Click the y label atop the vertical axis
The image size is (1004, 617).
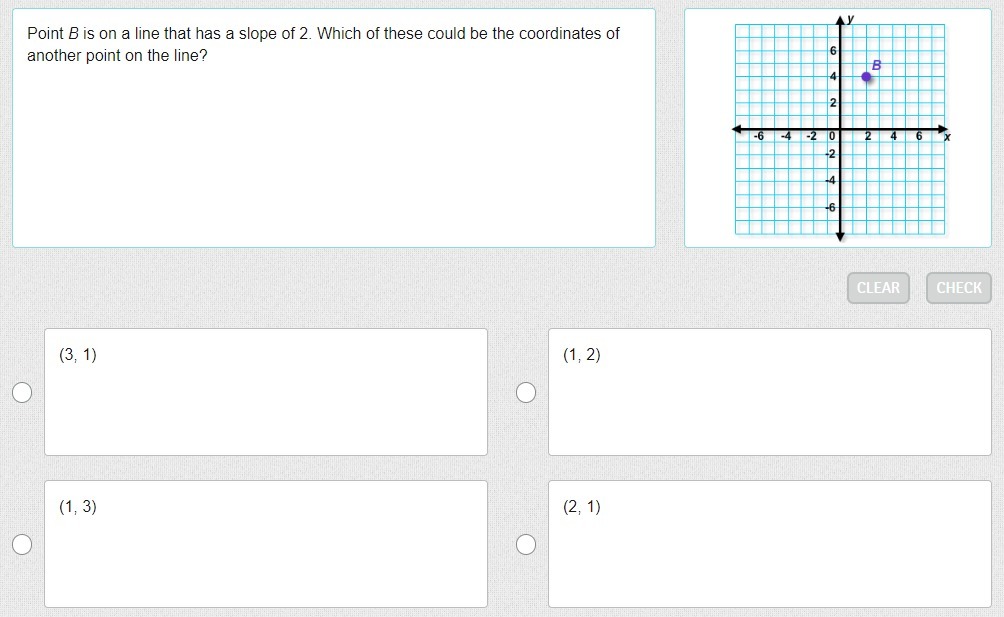[x=851, y=19]
